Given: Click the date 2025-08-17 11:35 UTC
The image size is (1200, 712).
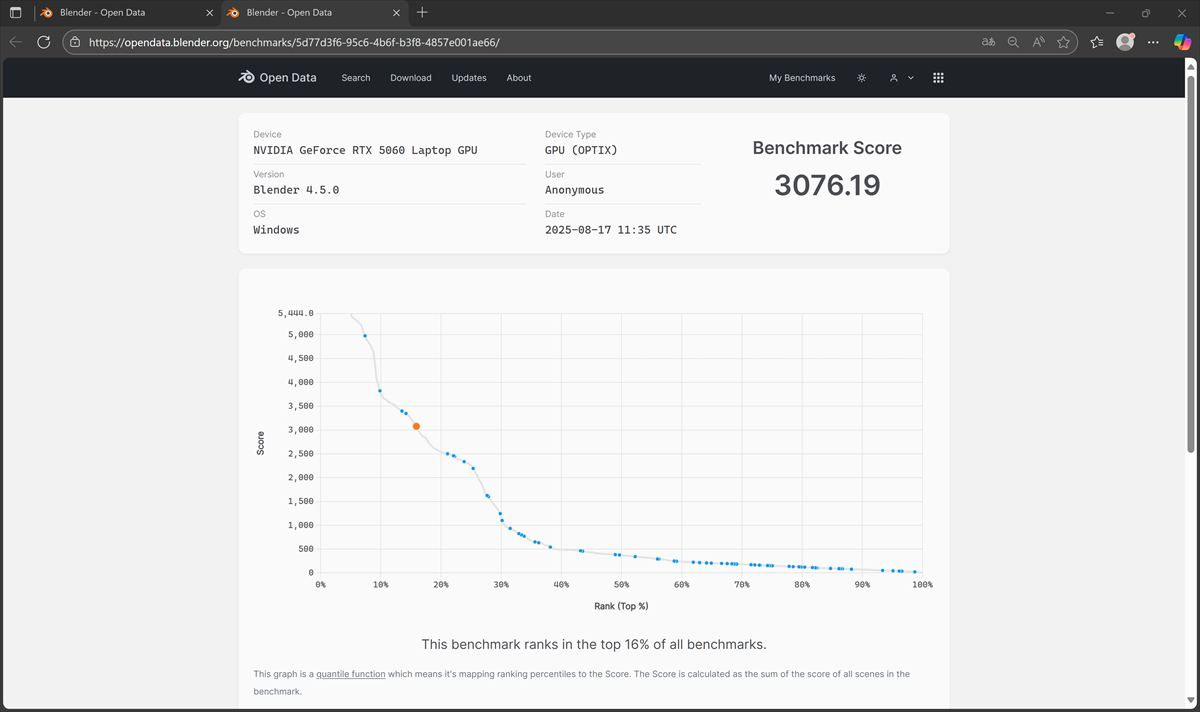Looking at the screenshot, I should pyautogui.click(x=611, y=230).
